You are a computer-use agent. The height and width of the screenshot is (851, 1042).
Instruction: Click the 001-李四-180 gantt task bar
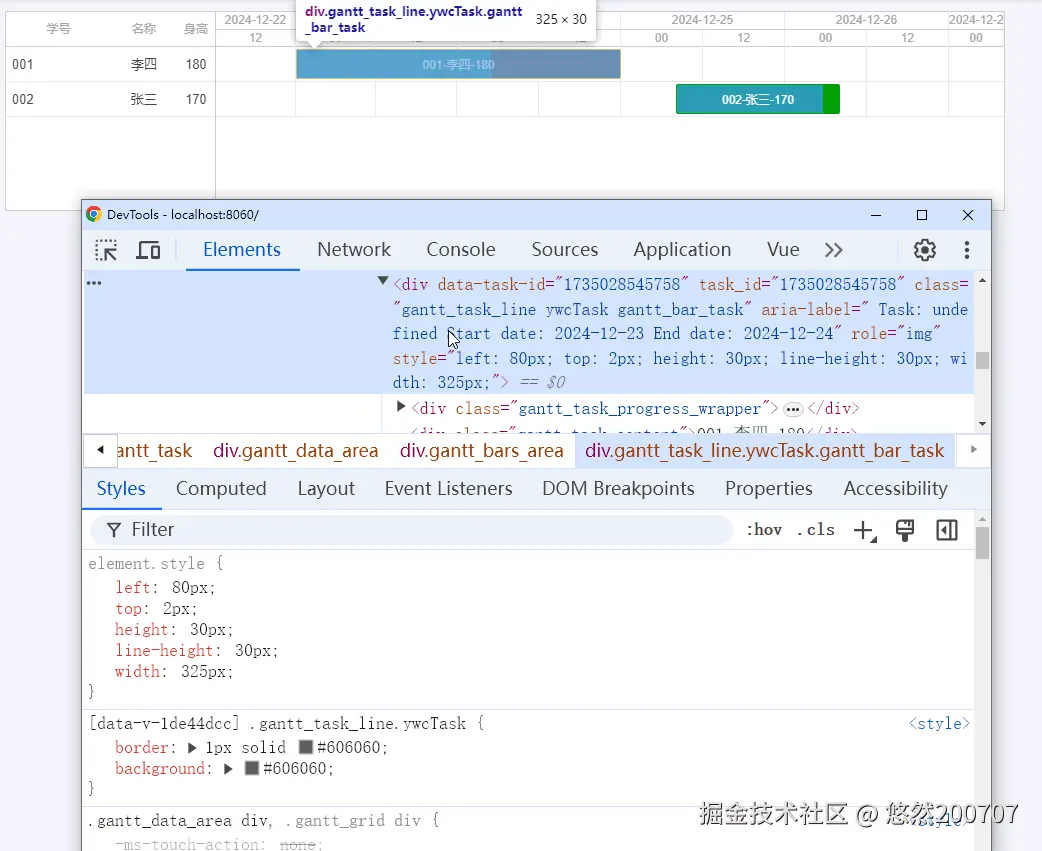coord(459,64)
